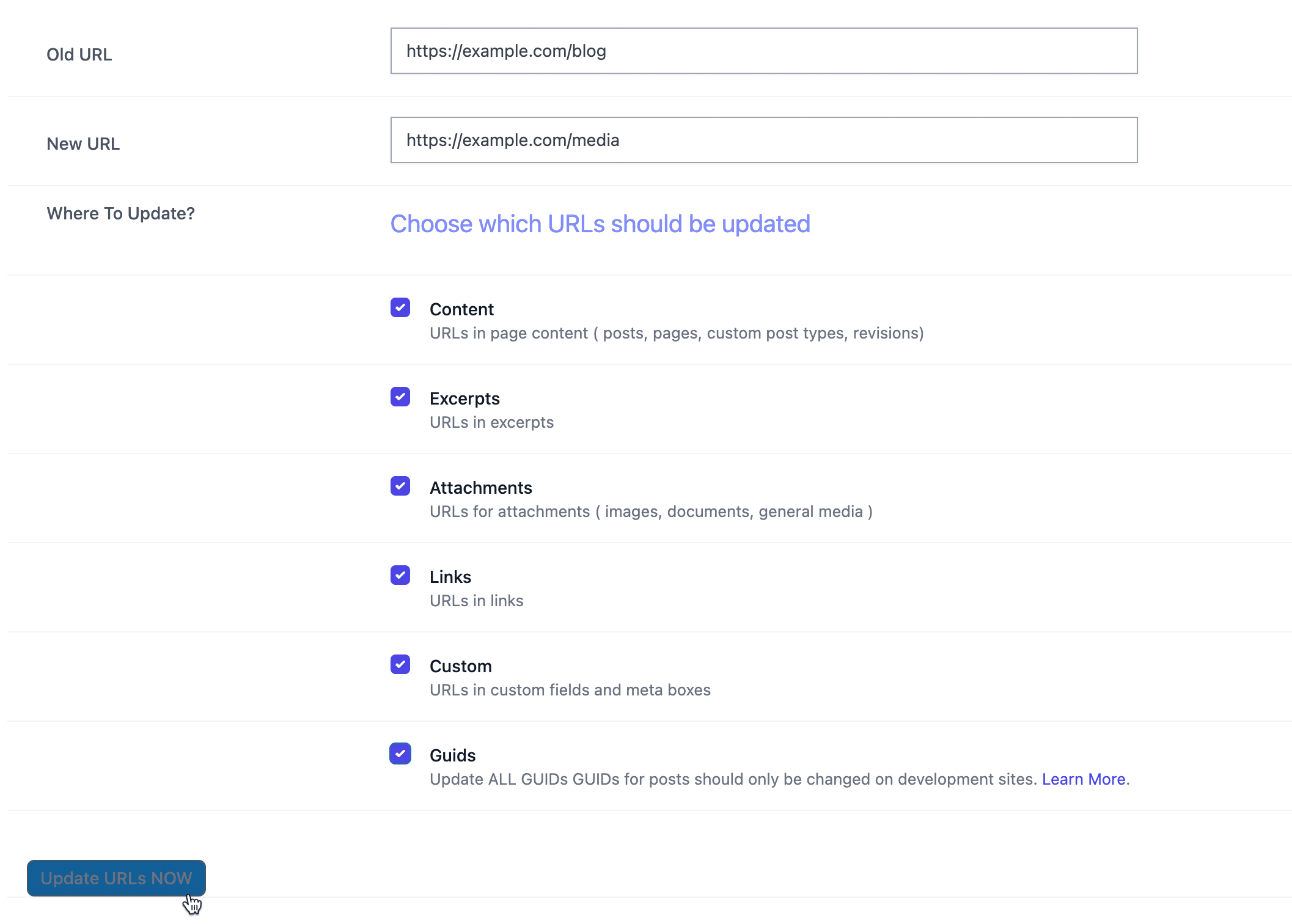Click the 'URLs for attachments' description
Screen dimensions: 1292x924
(651, 512)
